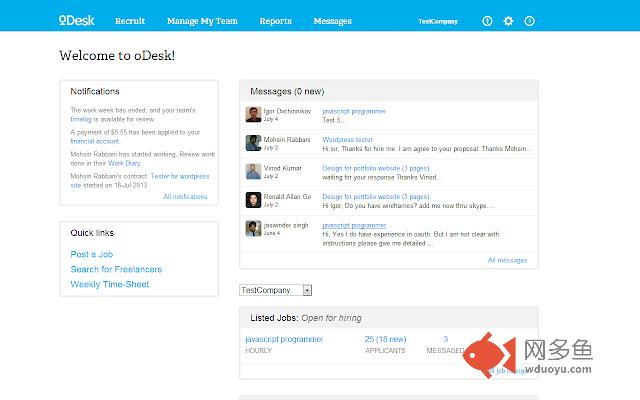Open the Work Diary link

coord(124,163)
